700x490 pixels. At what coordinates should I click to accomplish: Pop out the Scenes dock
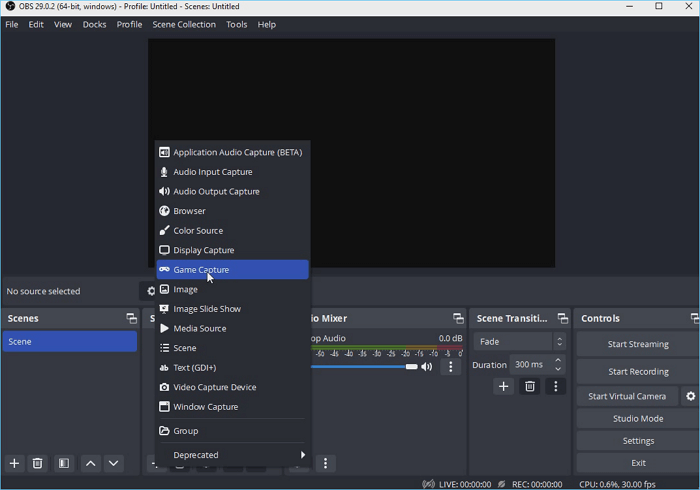pyautogui.click(x=131, y=318)
